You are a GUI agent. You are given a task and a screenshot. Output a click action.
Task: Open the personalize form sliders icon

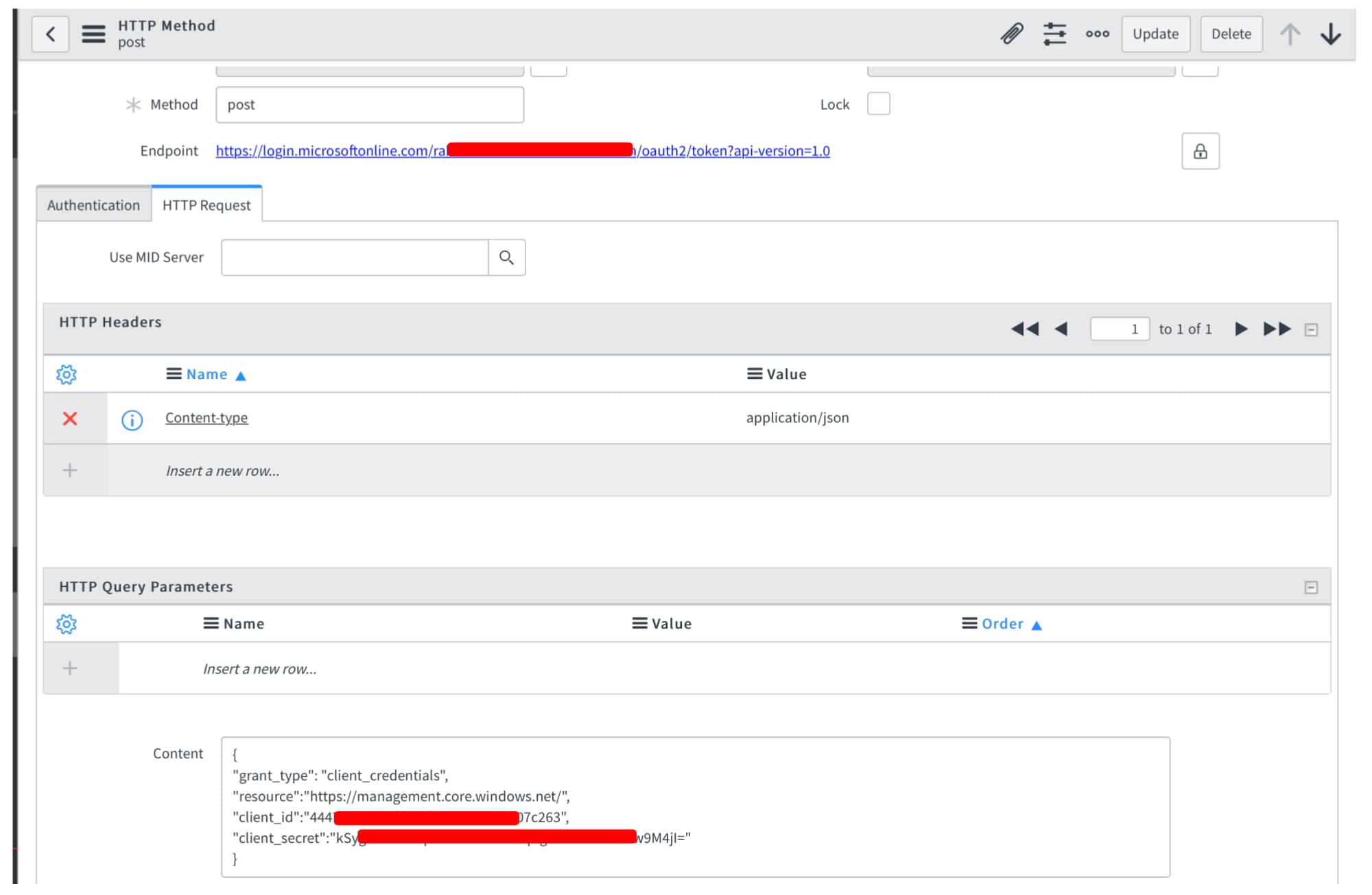[x=1054, y=34]
